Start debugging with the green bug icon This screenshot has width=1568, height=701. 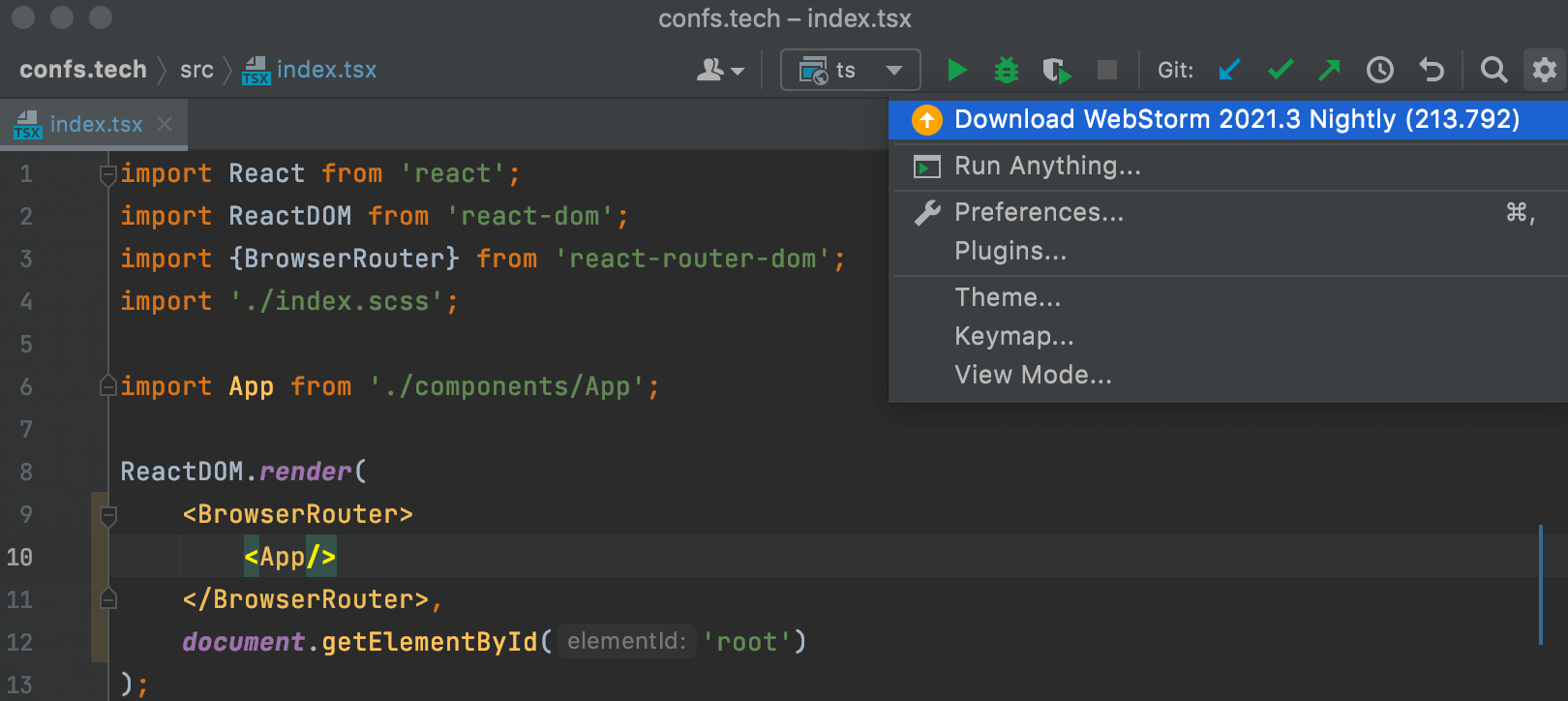click(1007, 70)
